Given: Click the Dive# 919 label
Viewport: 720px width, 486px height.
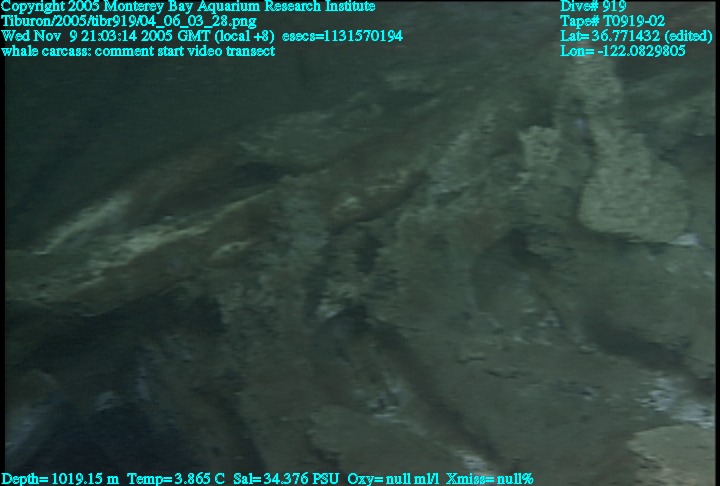Looking at the screenshot, I should tap(593, 6).
